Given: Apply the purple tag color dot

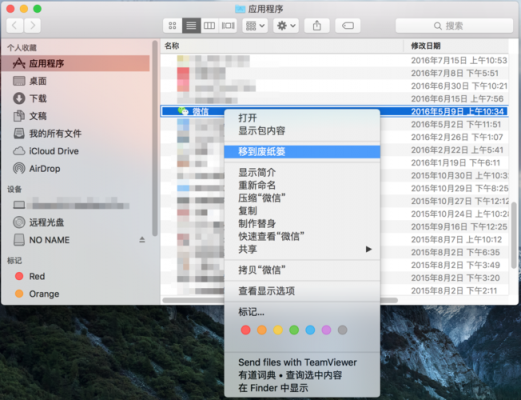Looking at the screenshot, I should pyautogui.click(x=326, y=330).
